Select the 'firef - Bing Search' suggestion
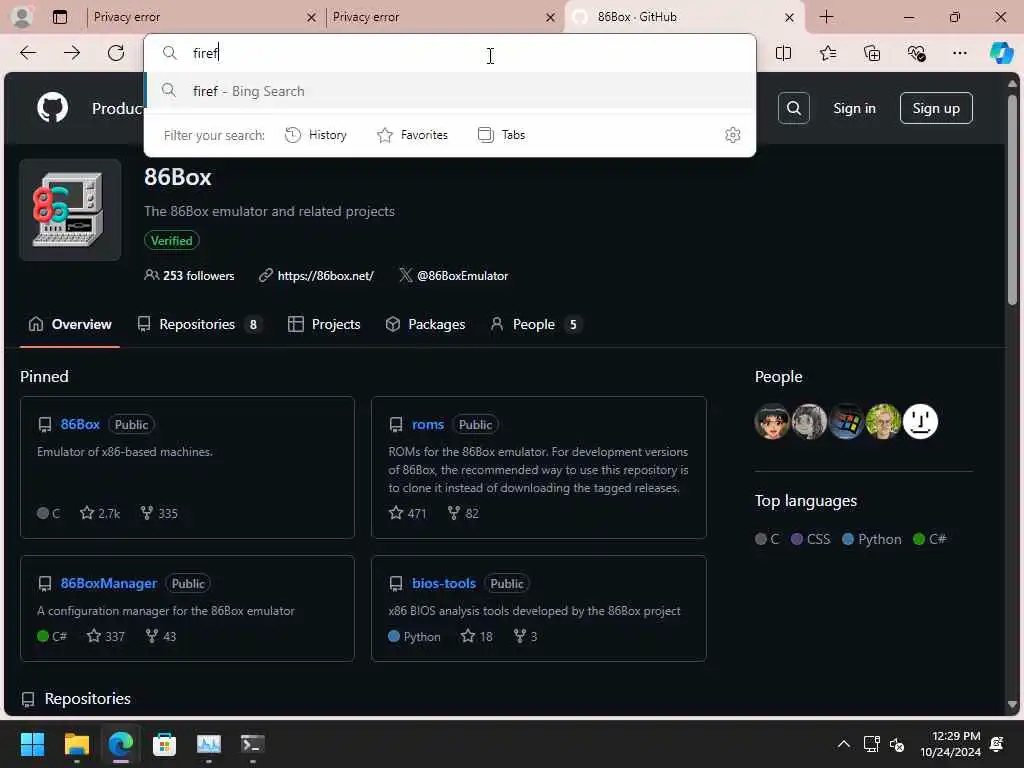 click(x=450, y=91)
